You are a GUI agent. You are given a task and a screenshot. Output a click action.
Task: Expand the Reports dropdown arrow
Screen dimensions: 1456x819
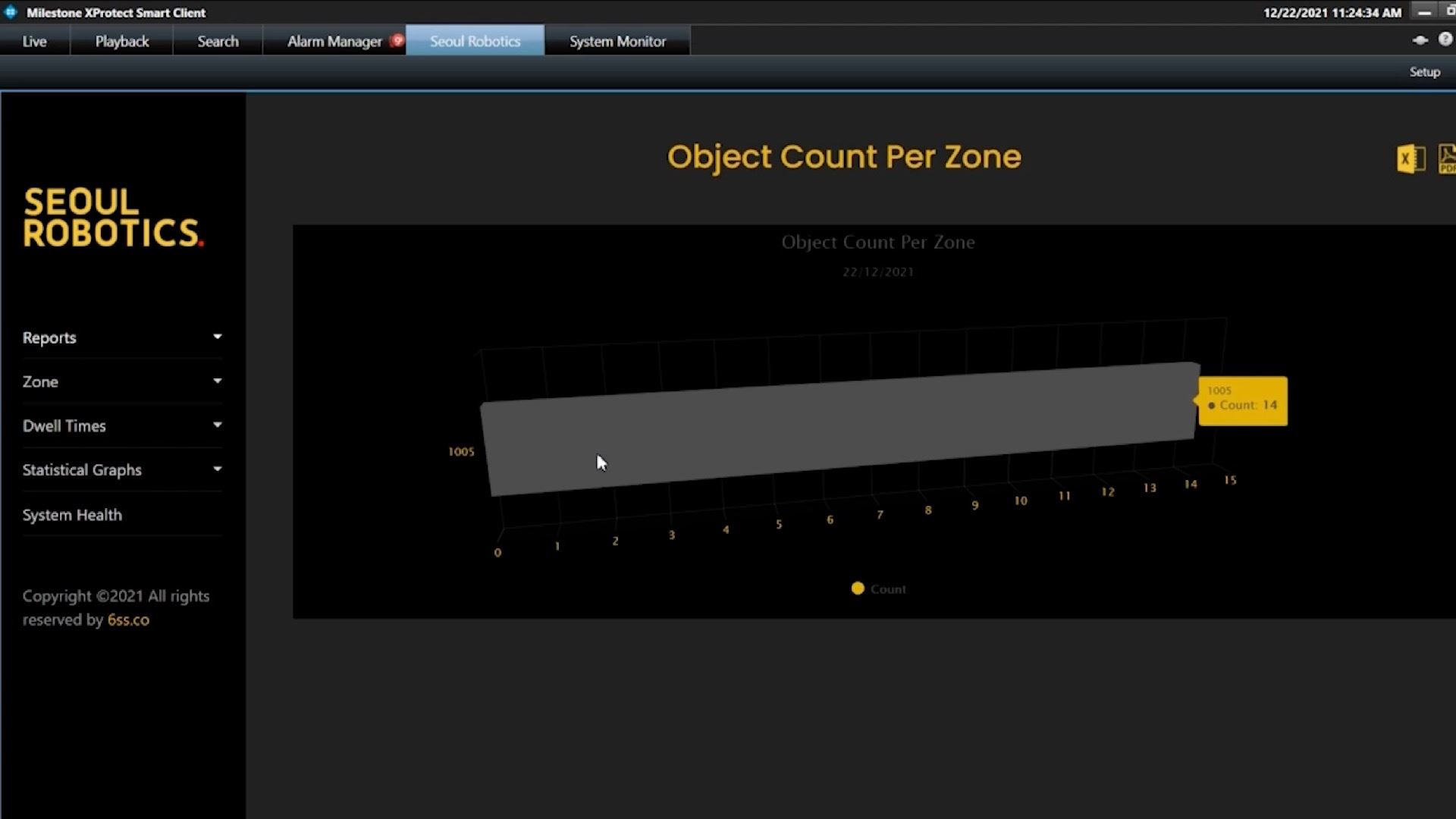click(218, 337)
